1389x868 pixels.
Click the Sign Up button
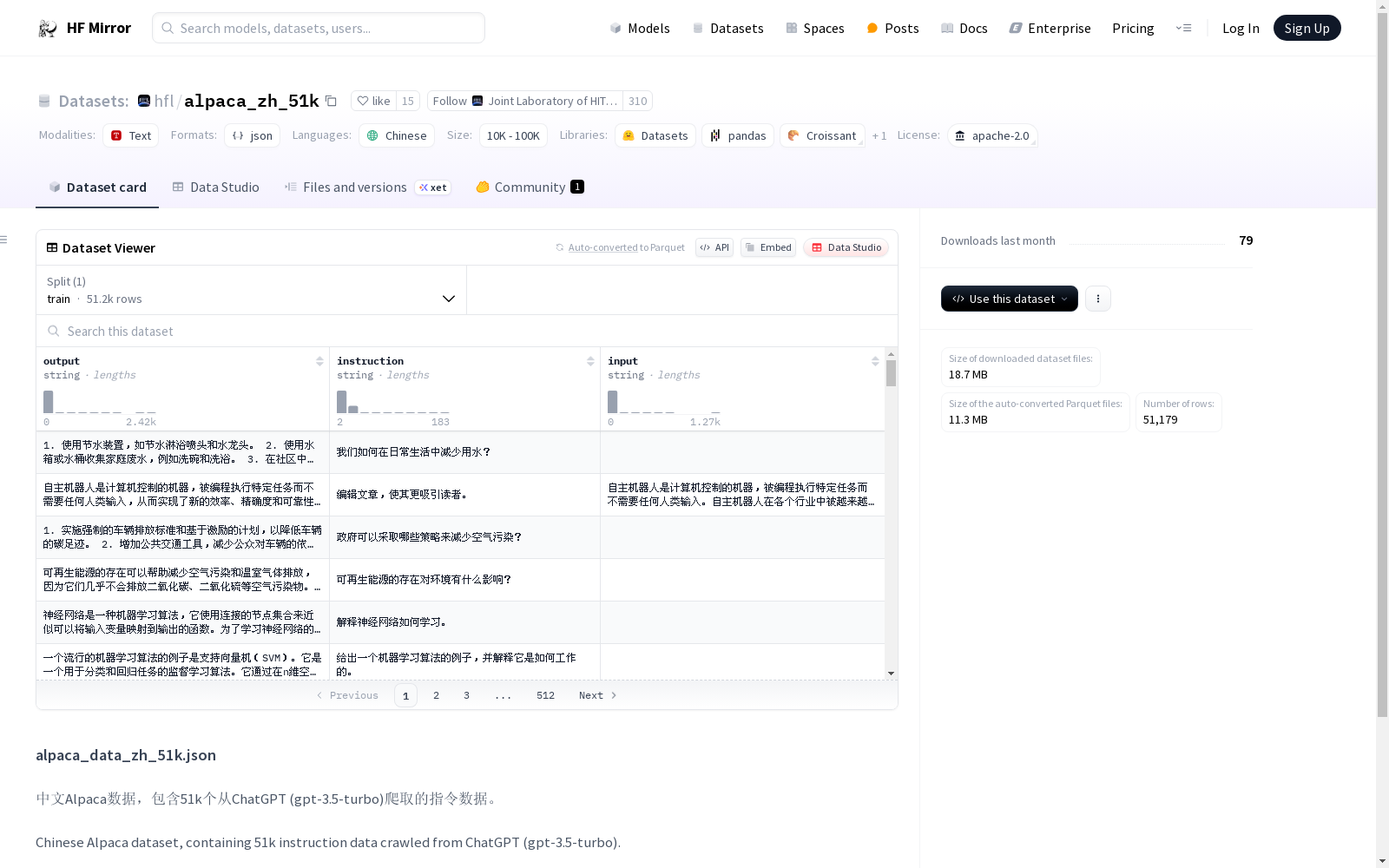(x=1307, y=28)
